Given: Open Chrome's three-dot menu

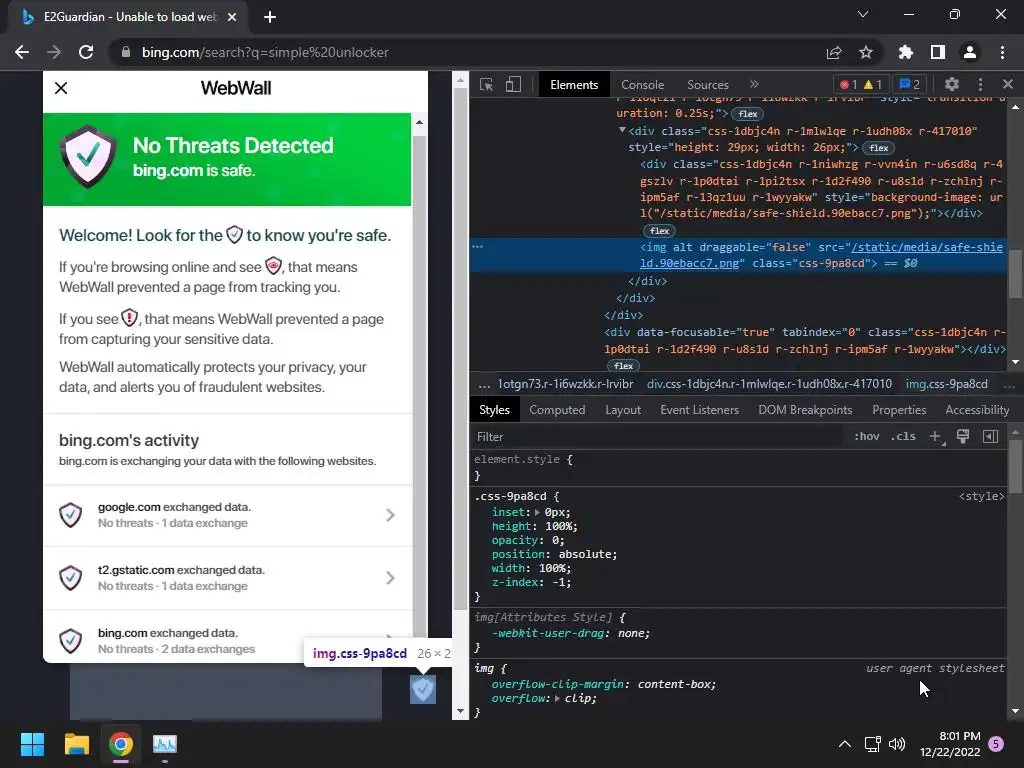Looking at the screenshot, I should [1002, 52].
